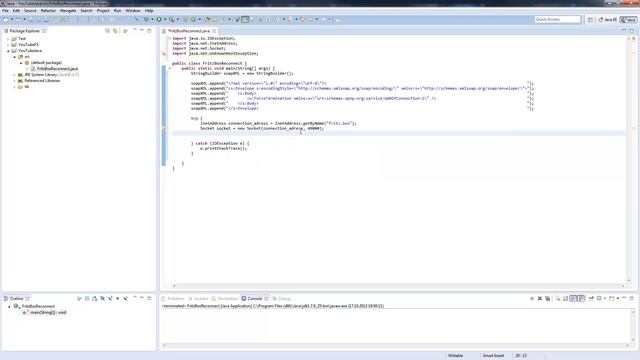640x360 pixels.
Task: Switch to the Debug tab in bottom panel
Action: (x=281, y=299)
